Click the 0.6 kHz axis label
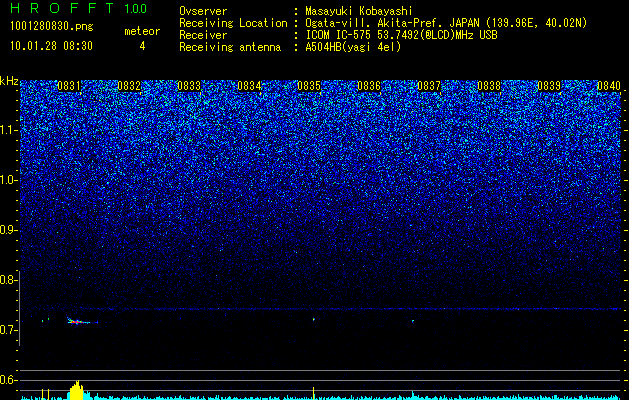Screen dimensions: 629x400 9,380
